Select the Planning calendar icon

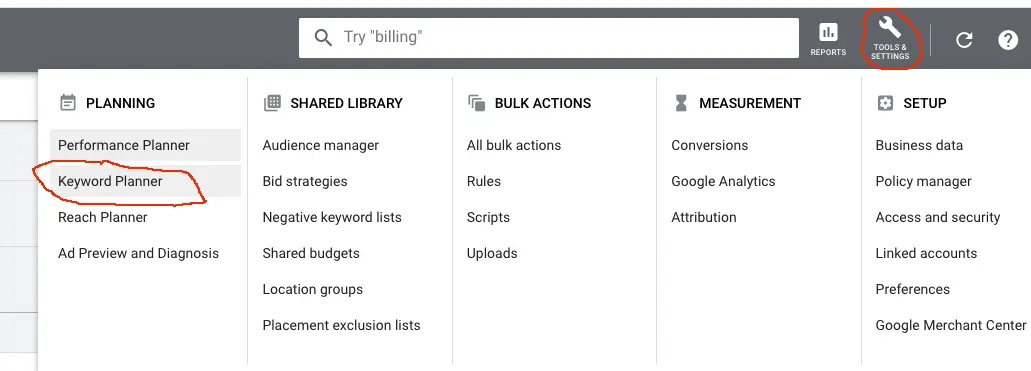click(x=68, y=103)
